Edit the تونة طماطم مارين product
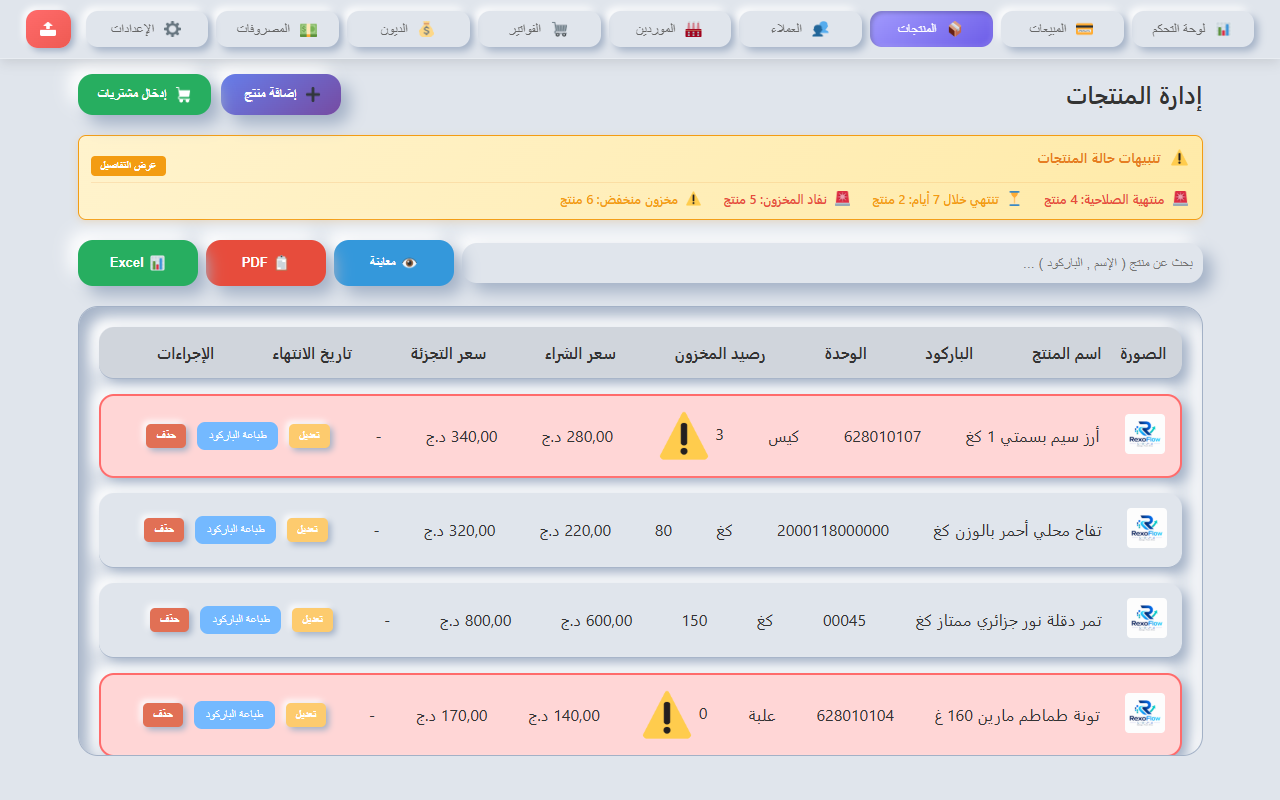Screen dimensions: 1280x800 (306, 715)
